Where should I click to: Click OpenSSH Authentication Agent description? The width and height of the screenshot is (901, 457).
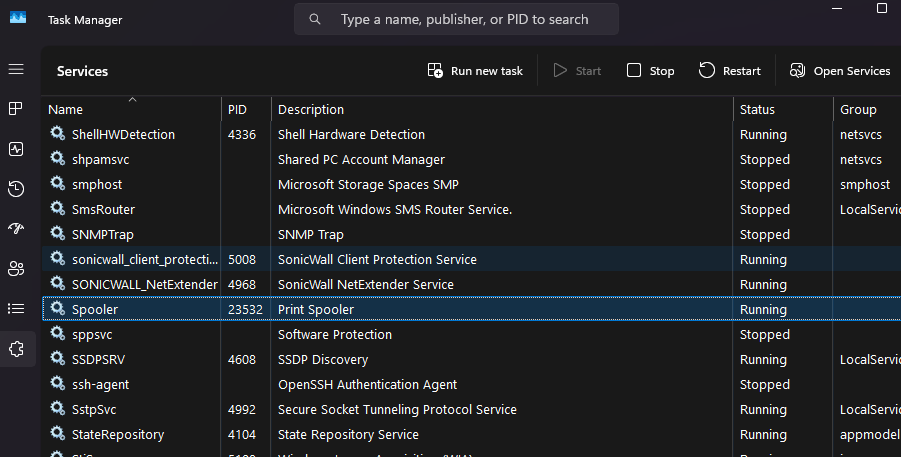click(x=368, y=385)
